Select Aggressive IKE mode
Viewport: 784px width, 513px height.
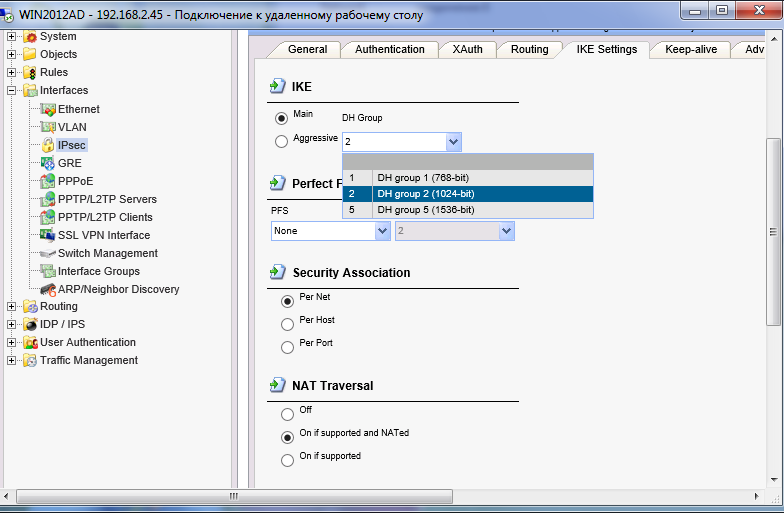[x=282, y=142]
